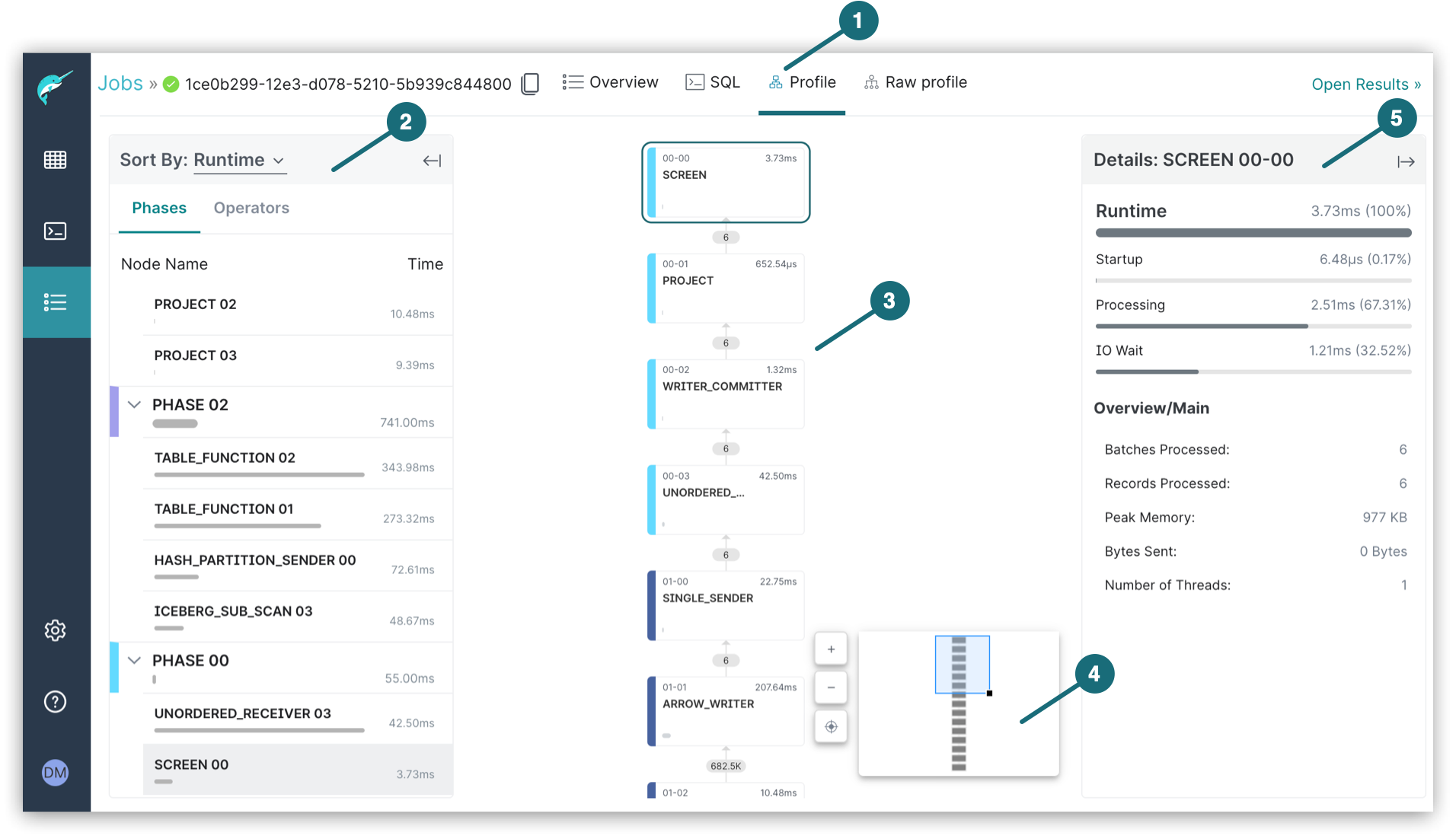Click the Dremio narwhal logo

[56, 87]
